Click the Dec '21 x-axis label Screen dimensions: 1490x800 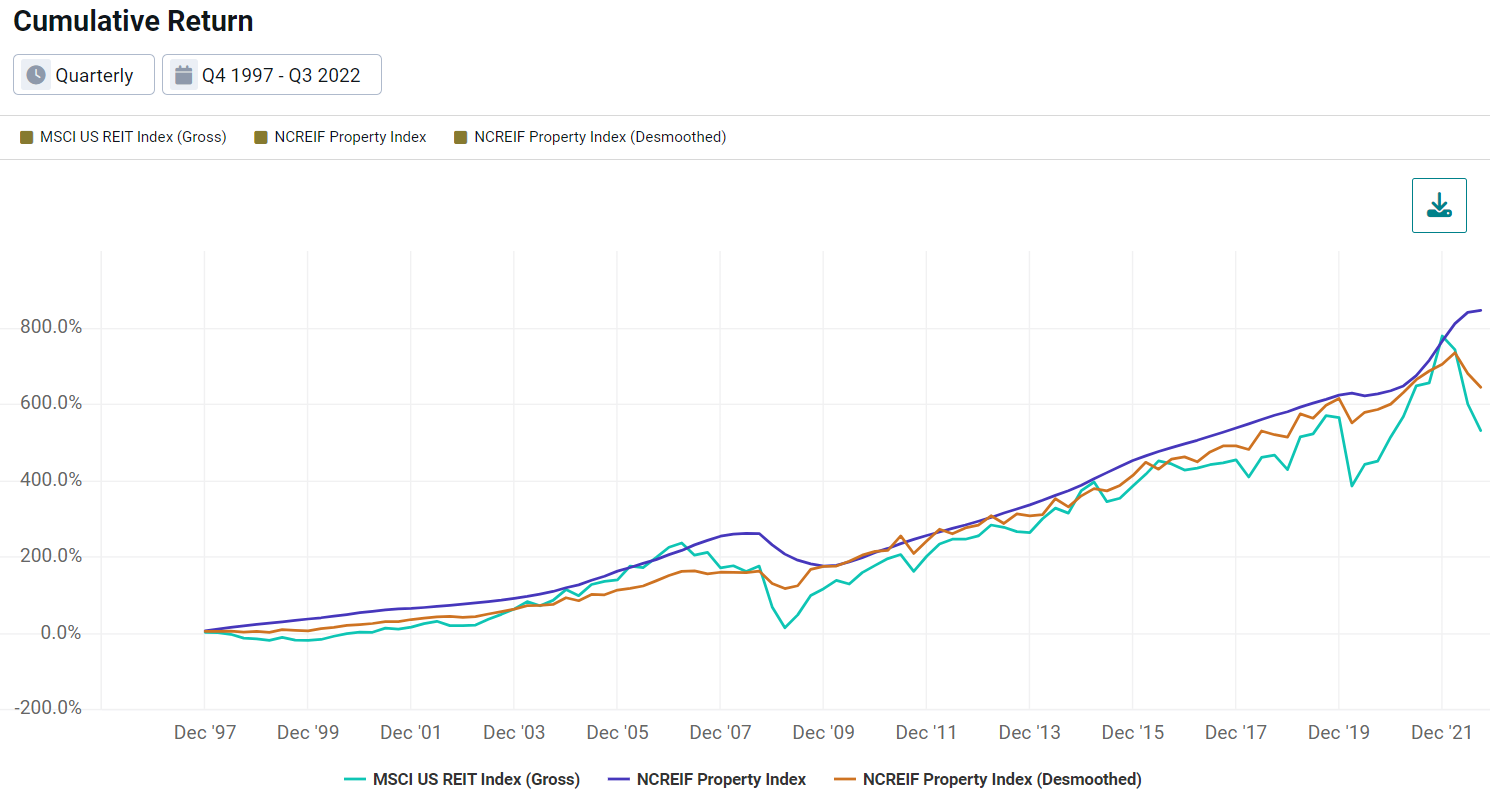click(1442, 733)
